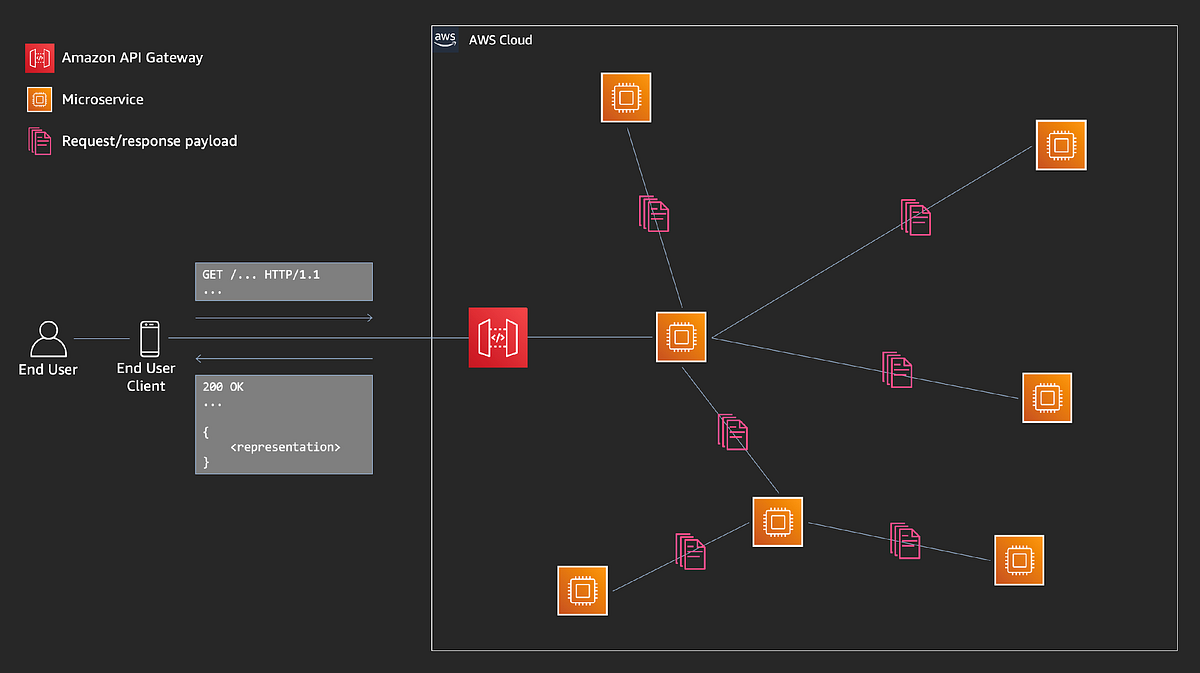Click the Amazon API Gateway legend icon

click(x=39, y=57)
